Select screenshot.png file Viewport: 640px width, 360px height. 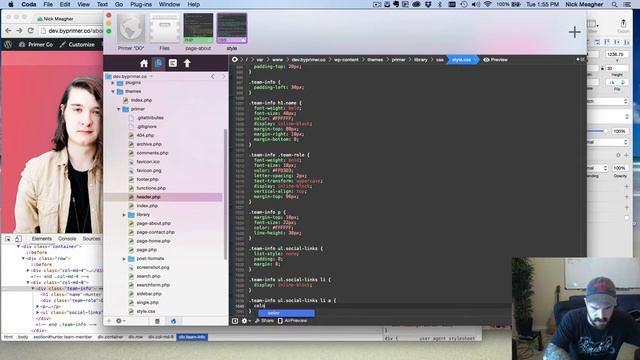coord(153,267)
